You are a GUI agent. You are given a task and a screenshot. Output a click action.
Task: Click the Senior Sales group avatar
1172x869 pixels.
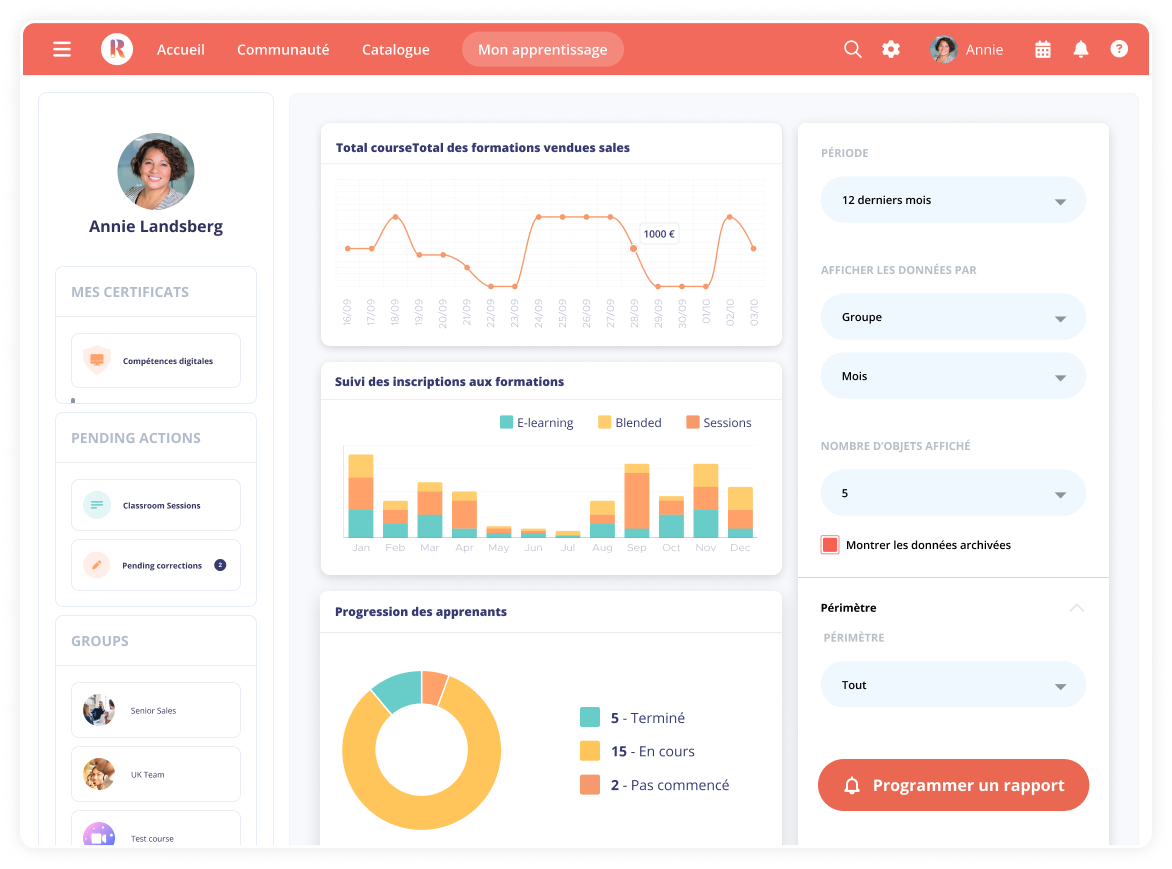click(99, 710)
